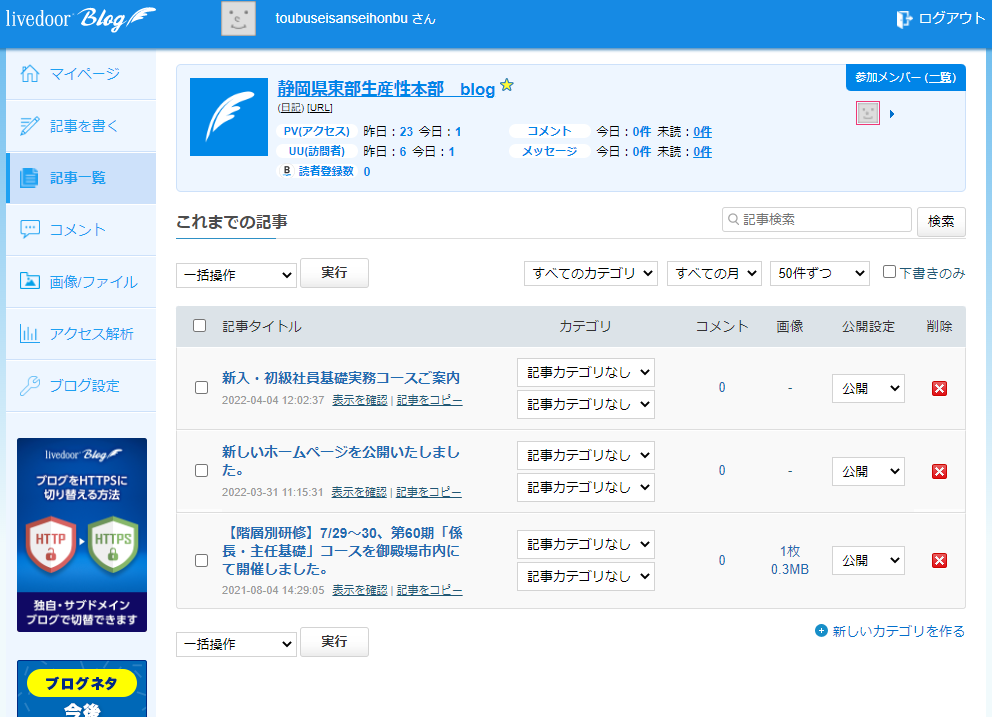This screenshot has height=717, width=992.
Task: Check the select-all checkbox in table header
Action: [x=200, y=326]
